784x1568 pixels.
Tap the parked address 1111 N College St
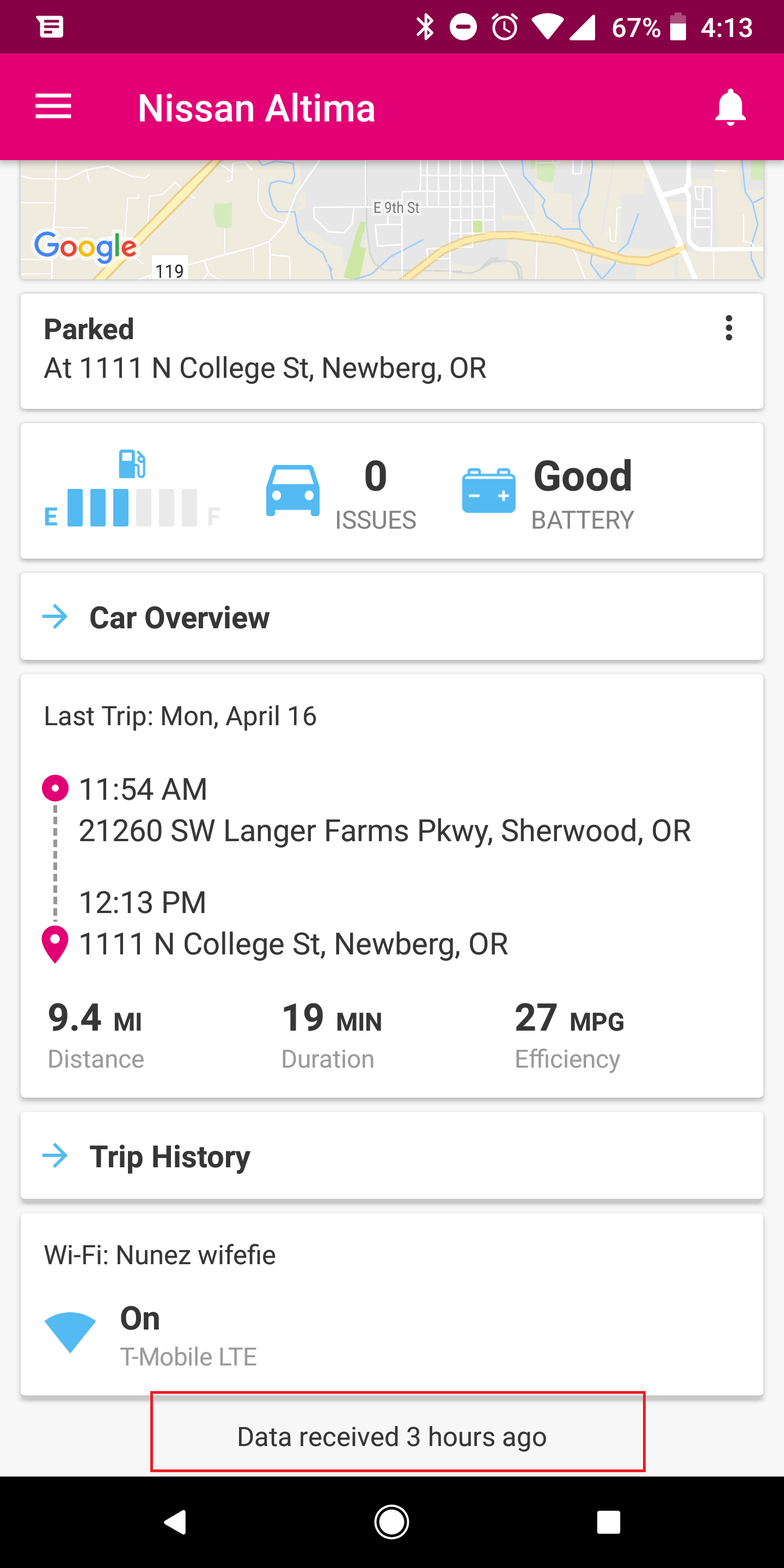[265, 368]
